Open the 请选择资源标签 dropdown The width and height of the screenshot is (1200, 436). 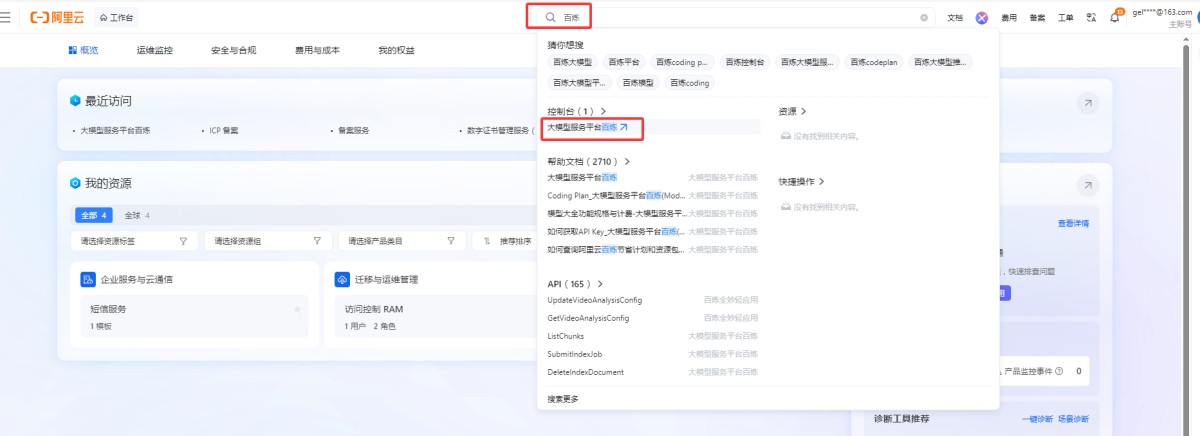point(133,241)
